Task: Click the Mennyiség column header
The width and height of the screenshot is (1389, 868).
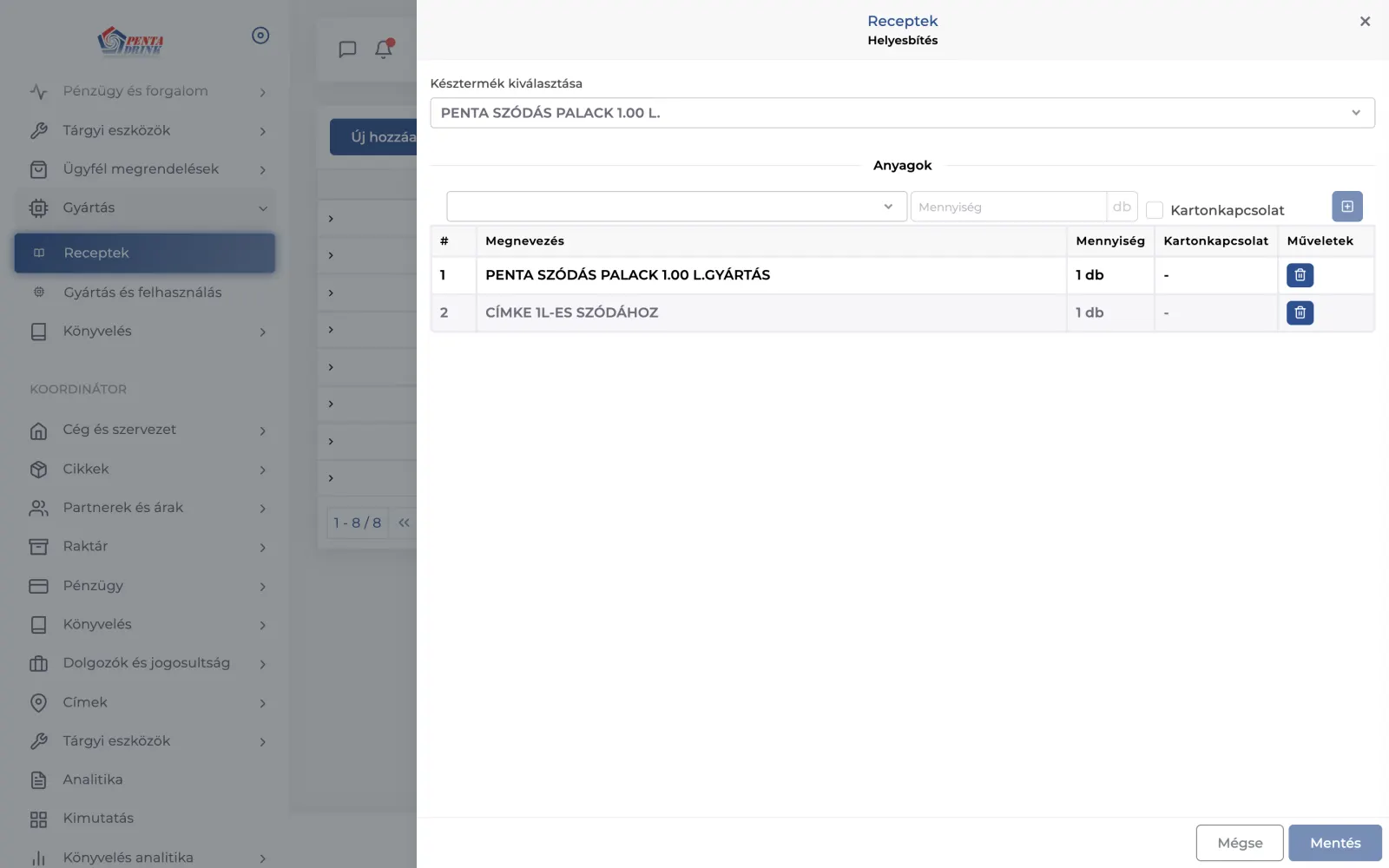Action: 1110,241
